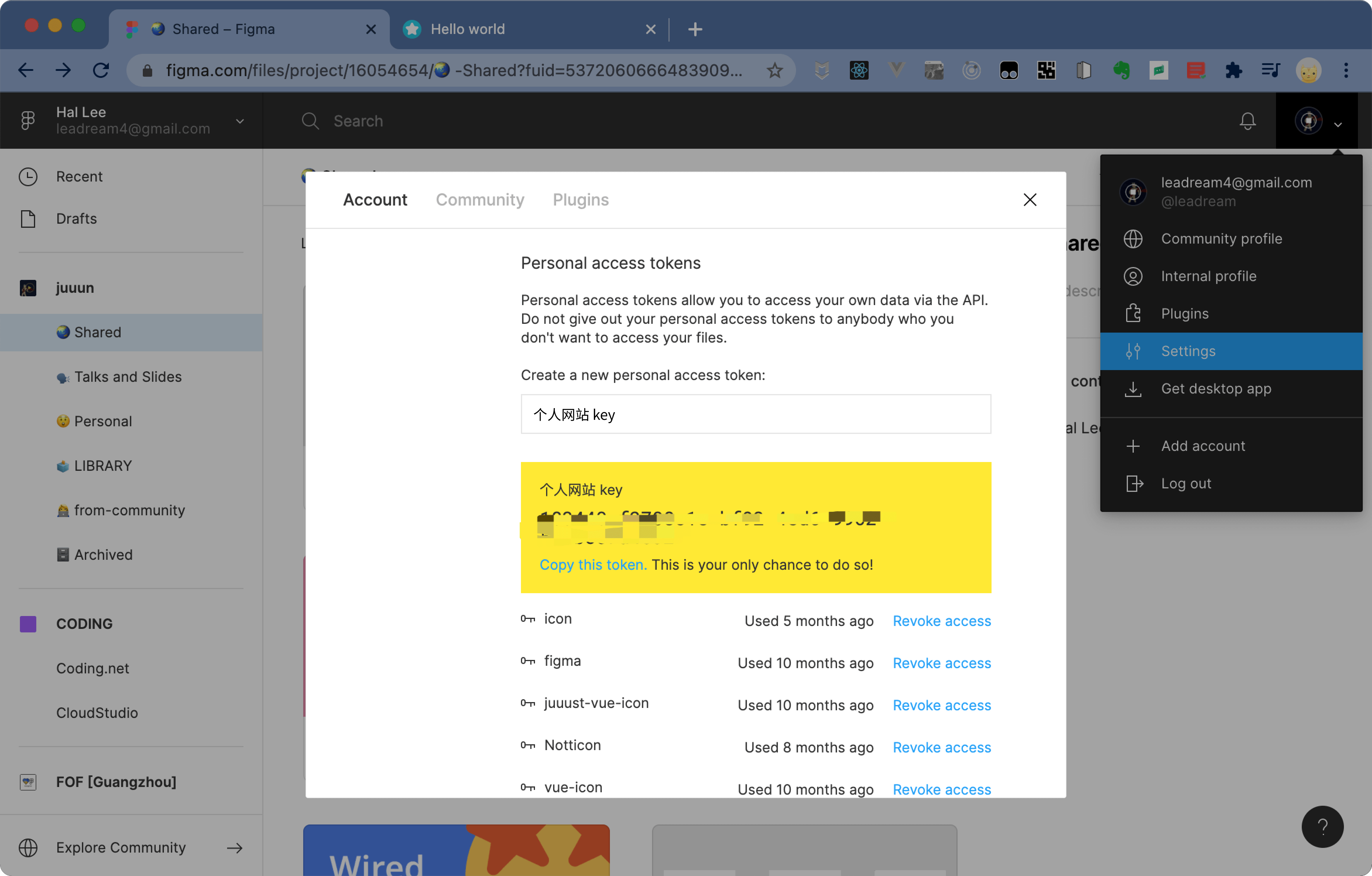The height and width of the screenshot is (876, 1372).
Task: Open the media control playlist icon
Action: pos(1270,70)
